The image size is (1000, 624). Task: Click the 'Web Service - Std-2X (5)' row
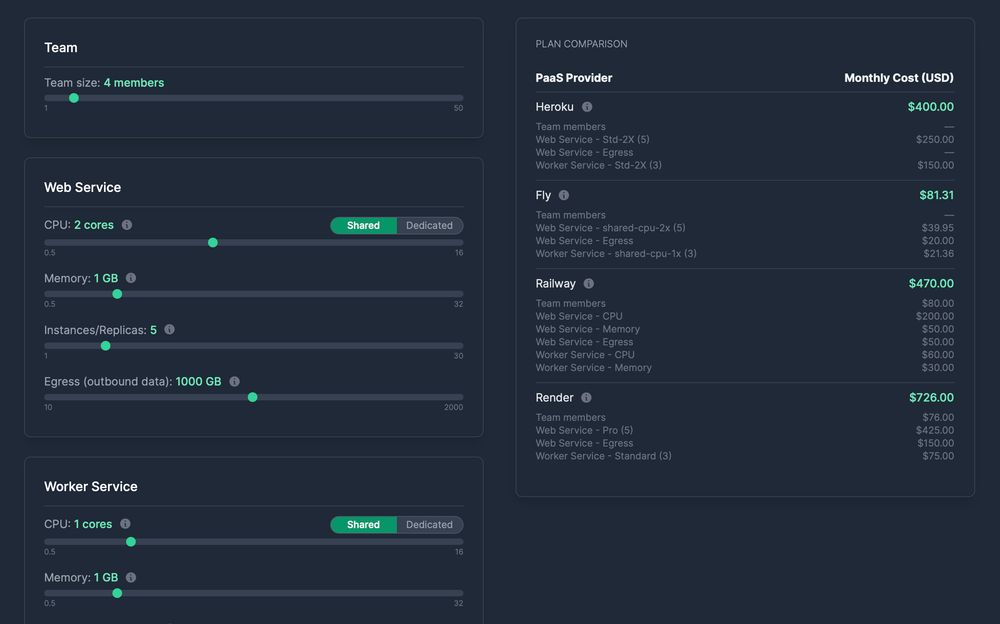coord(745,140)
